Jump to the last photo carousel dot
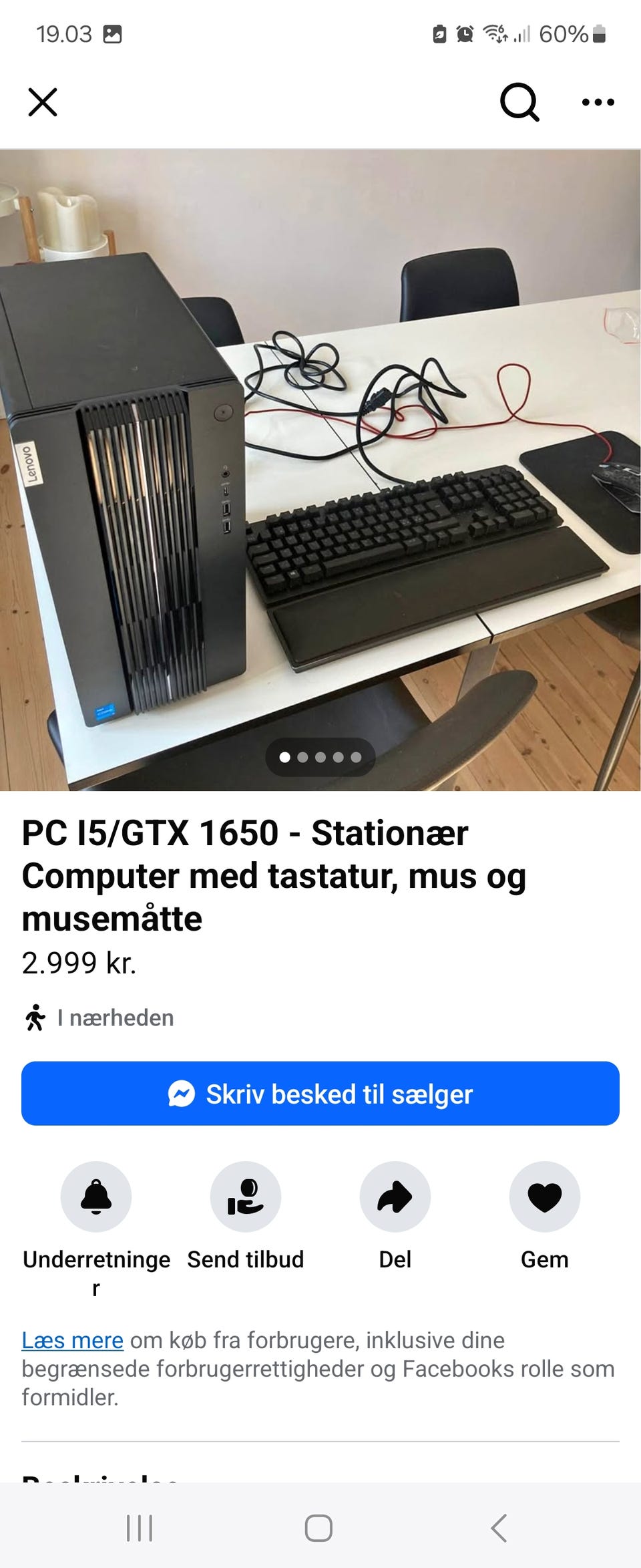The image size is (641, 1568). pyautogui.click(x=356, y=757)
